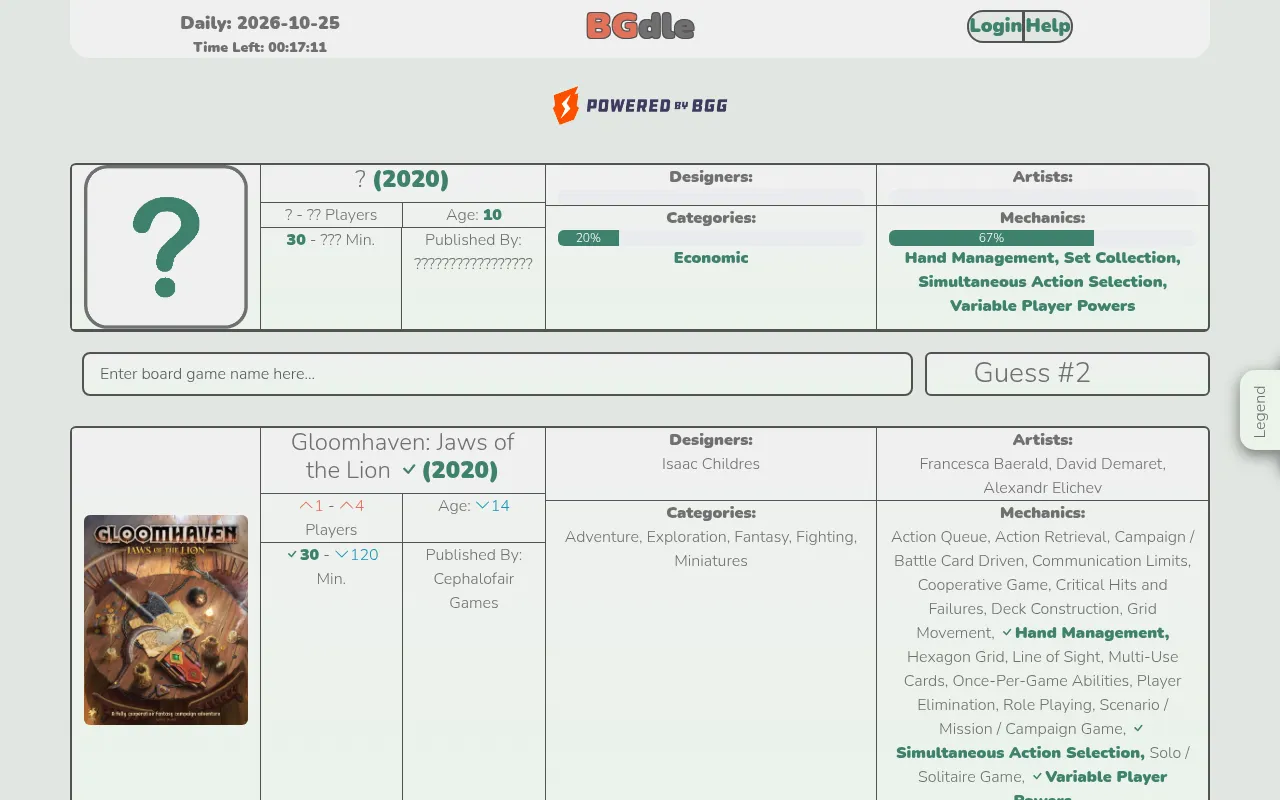Click the checkmark beside Variable Player Powers in guess
1280x800 pixels.
point(1037,777)
